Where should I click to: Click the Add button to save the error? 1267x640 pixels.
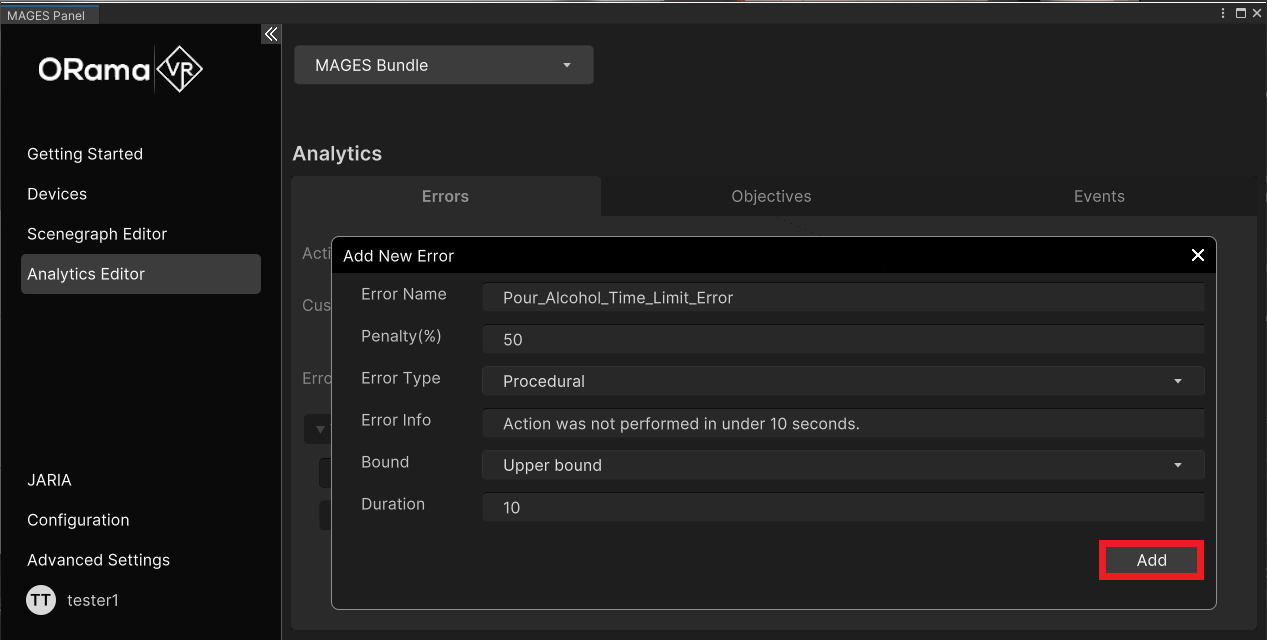[1150, 560]
